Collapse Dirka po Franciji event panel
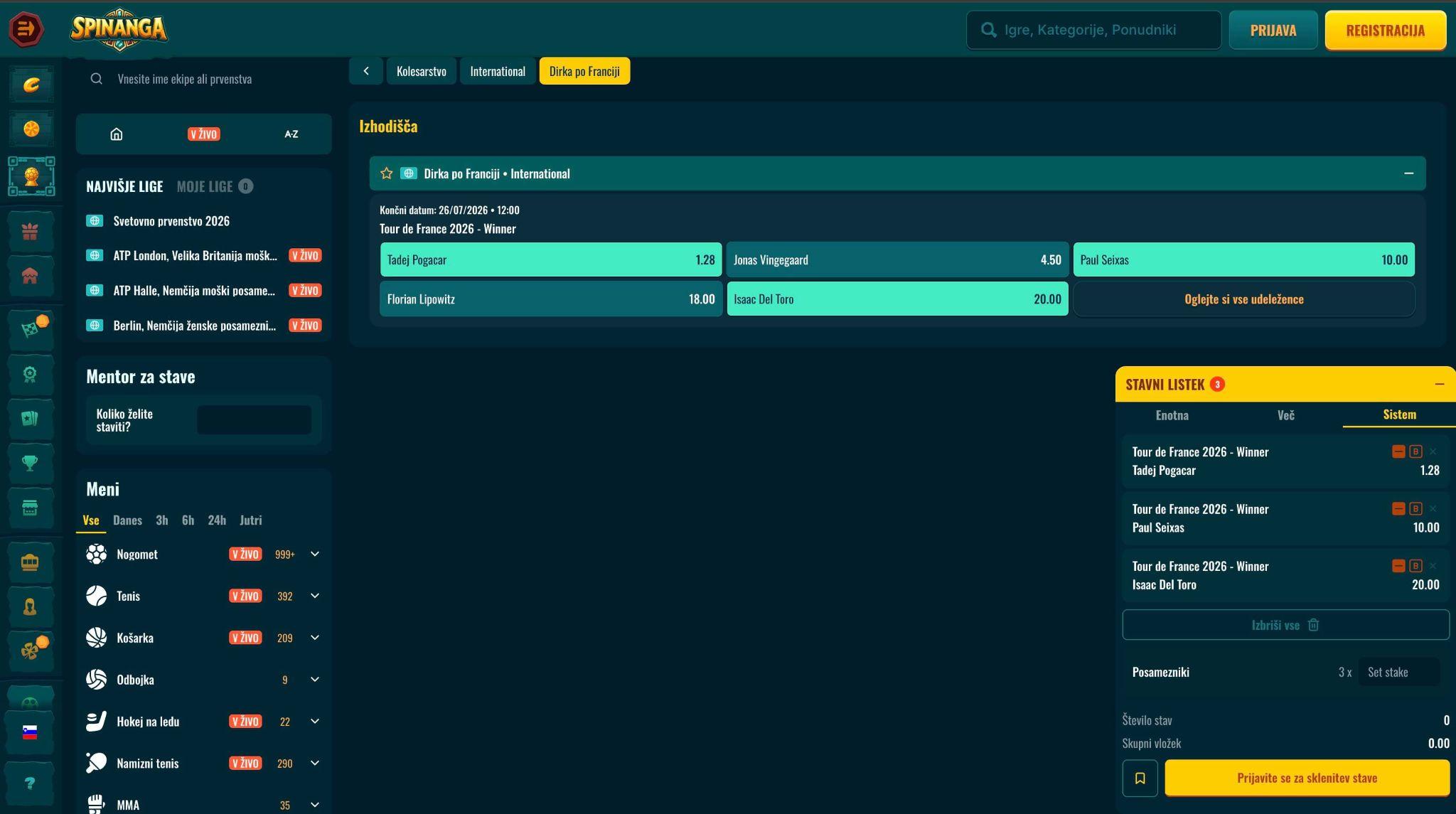The height and width of the screenshot is (814, 1456). (x=1408, y=173)
